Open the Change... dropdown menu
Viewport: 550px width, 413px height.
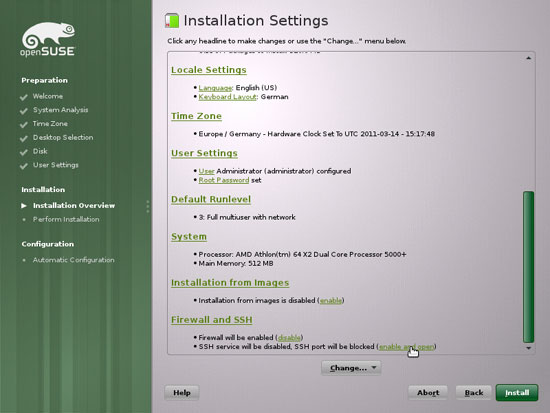tap(351, 368)
